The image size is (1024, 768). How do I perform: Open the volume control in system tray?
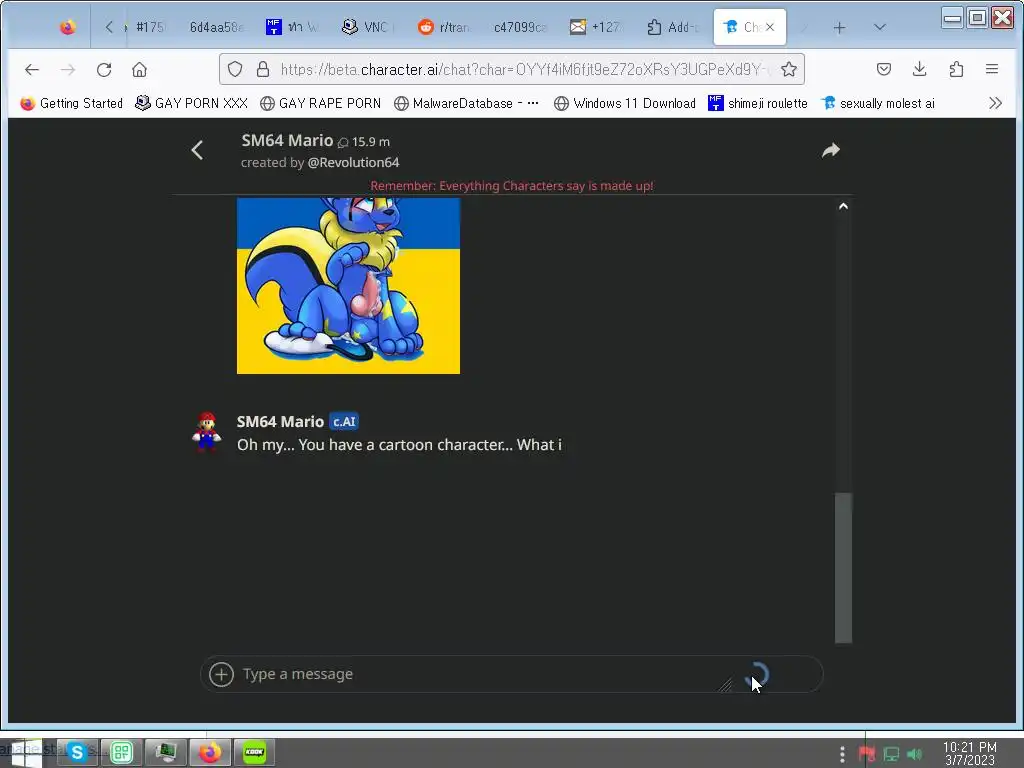(x=915, y=754)
